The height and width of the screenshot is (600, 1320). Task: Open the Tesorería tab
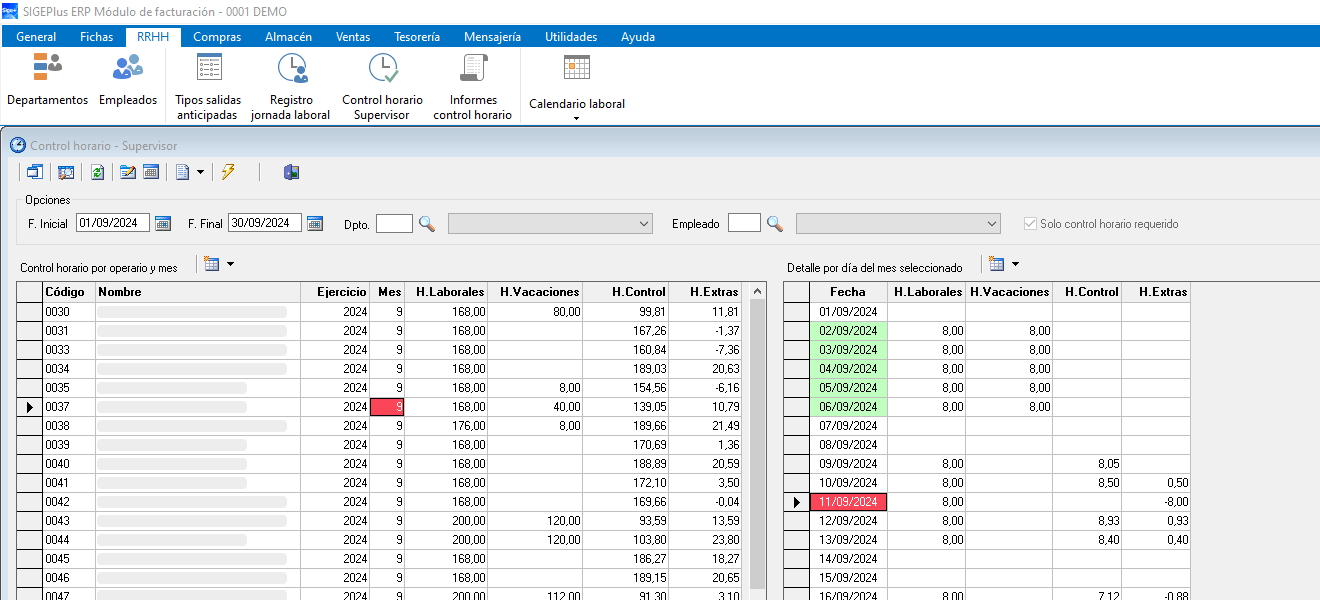coord(417,37)
